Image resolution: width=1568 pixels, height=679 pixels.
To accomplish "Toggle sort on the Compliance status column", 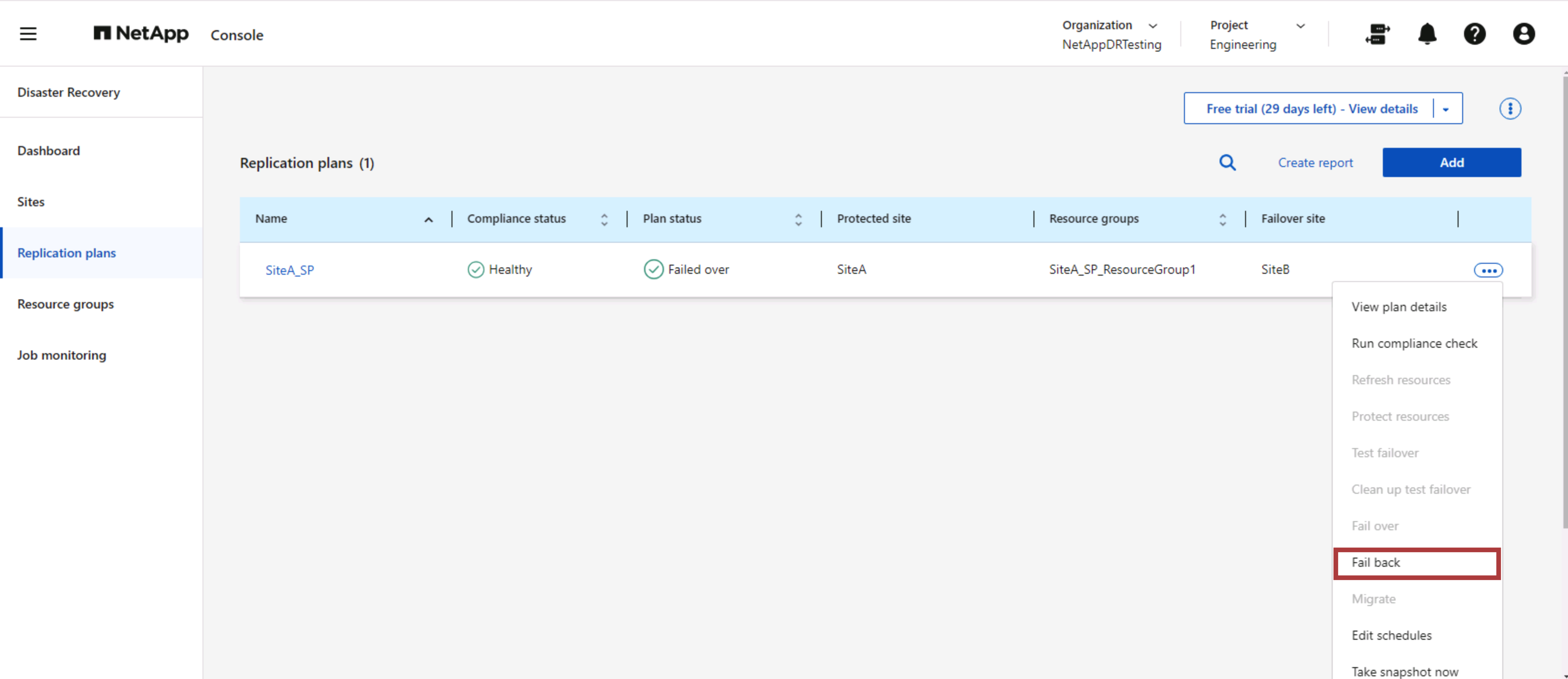I will [x=604, y=219].
